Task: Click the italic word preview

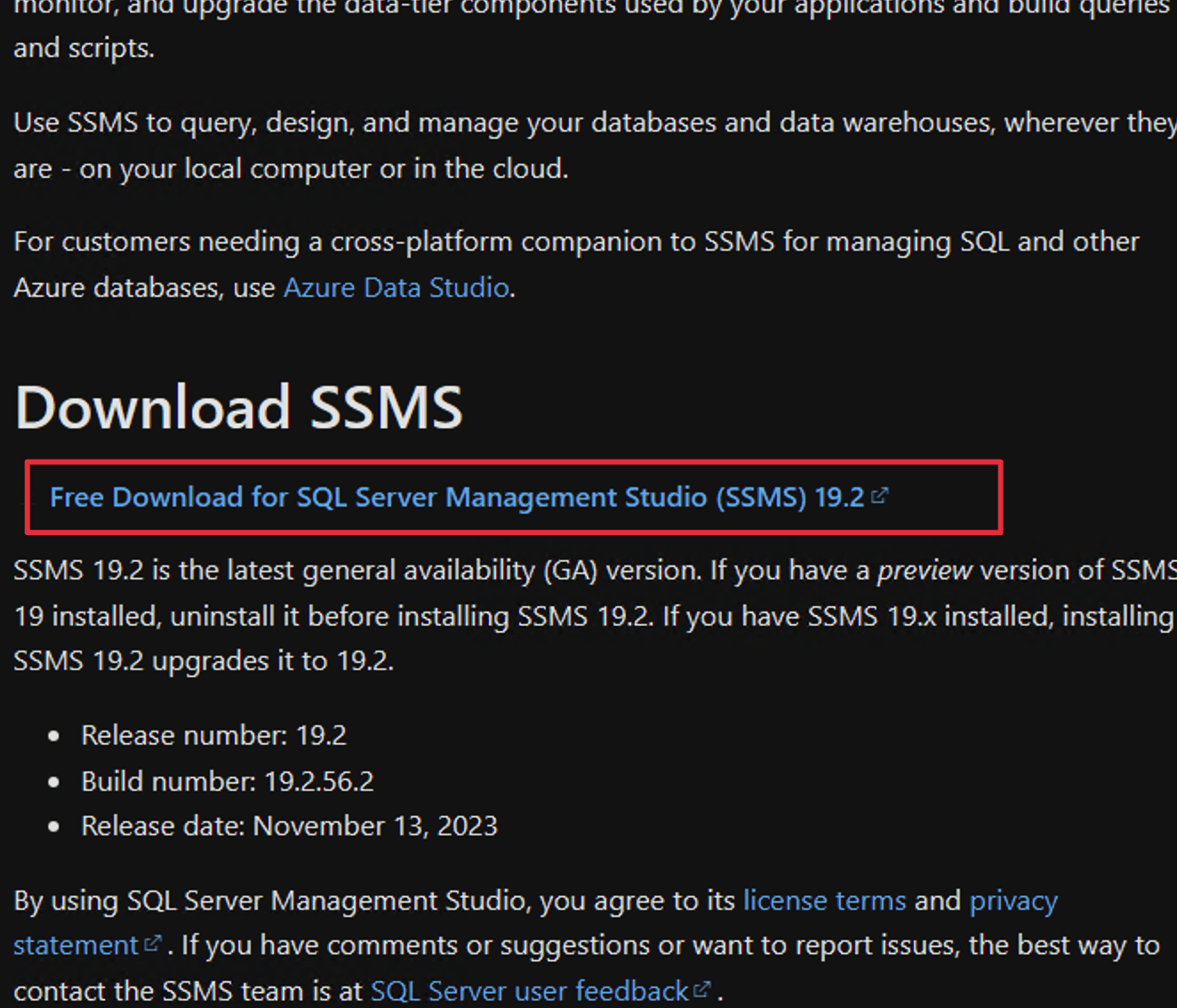Action: [924, 571]
